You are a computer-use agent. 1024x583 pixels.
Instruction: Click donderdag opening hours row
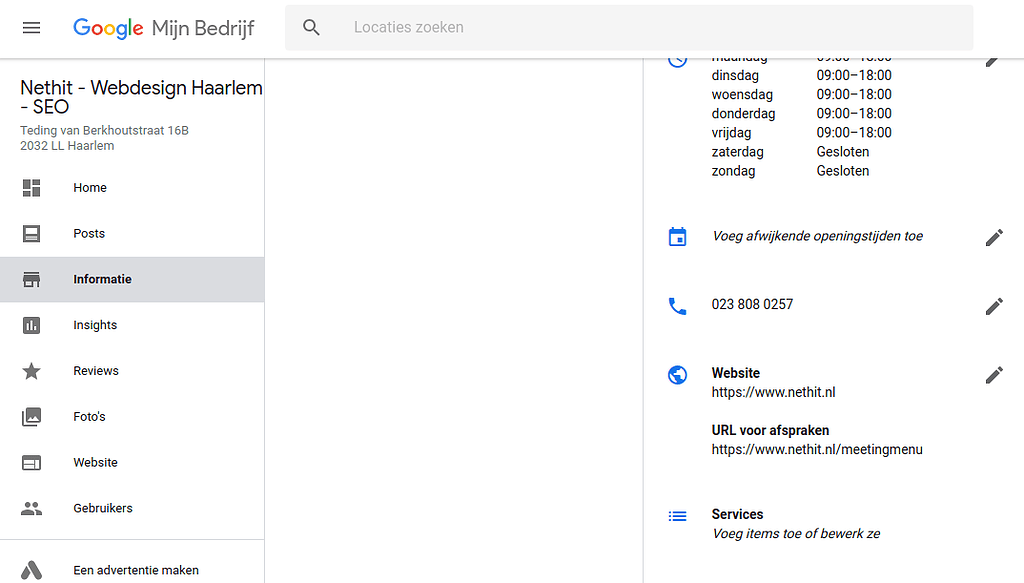801,114
